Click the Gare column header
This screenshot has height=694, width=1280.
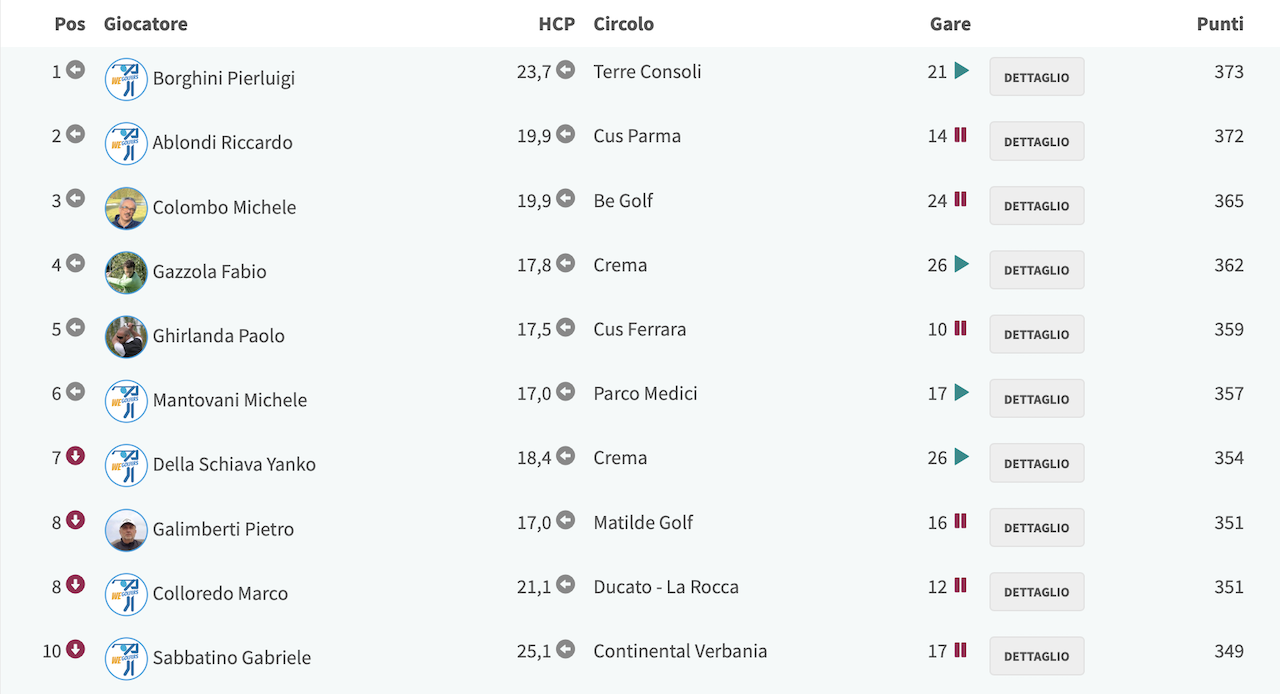(x=950, y=24)
